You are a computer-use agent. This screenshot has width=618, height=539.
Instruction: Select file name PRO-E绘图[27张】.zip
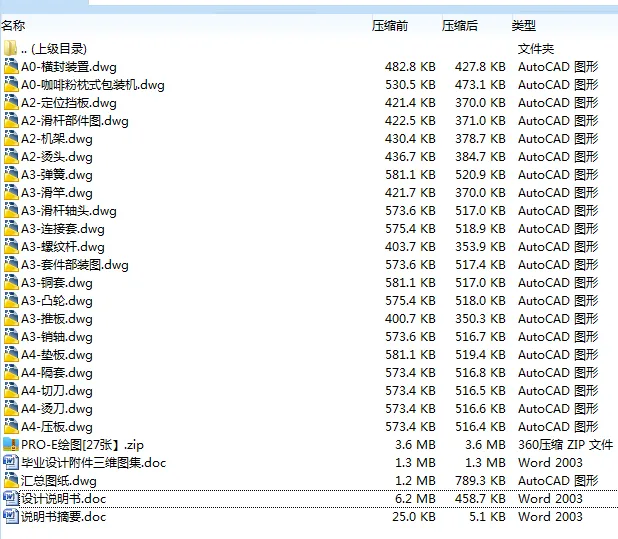(x=82, y=445)
